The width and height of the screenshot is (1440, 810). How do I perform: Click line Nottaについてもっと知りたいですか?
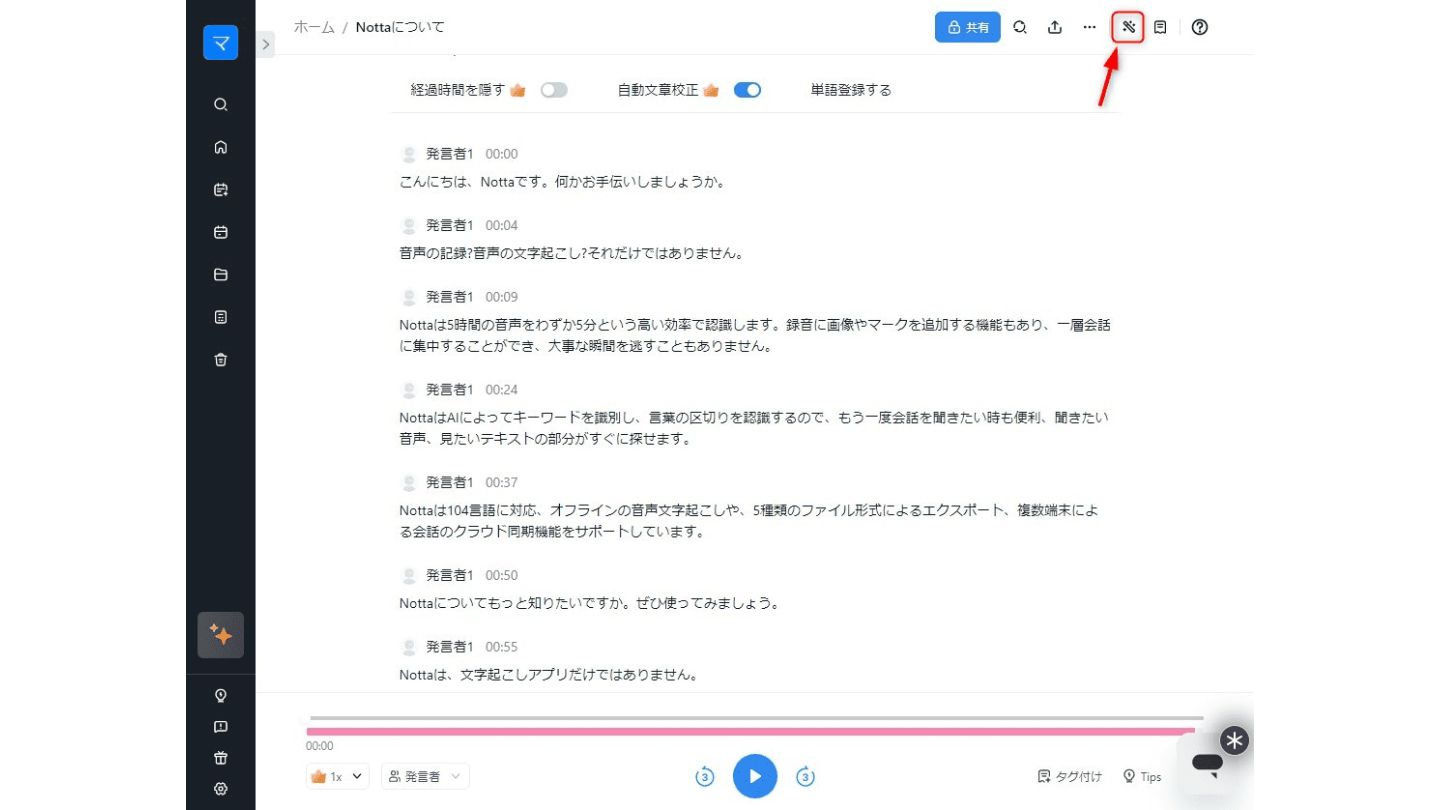[589, 604]
